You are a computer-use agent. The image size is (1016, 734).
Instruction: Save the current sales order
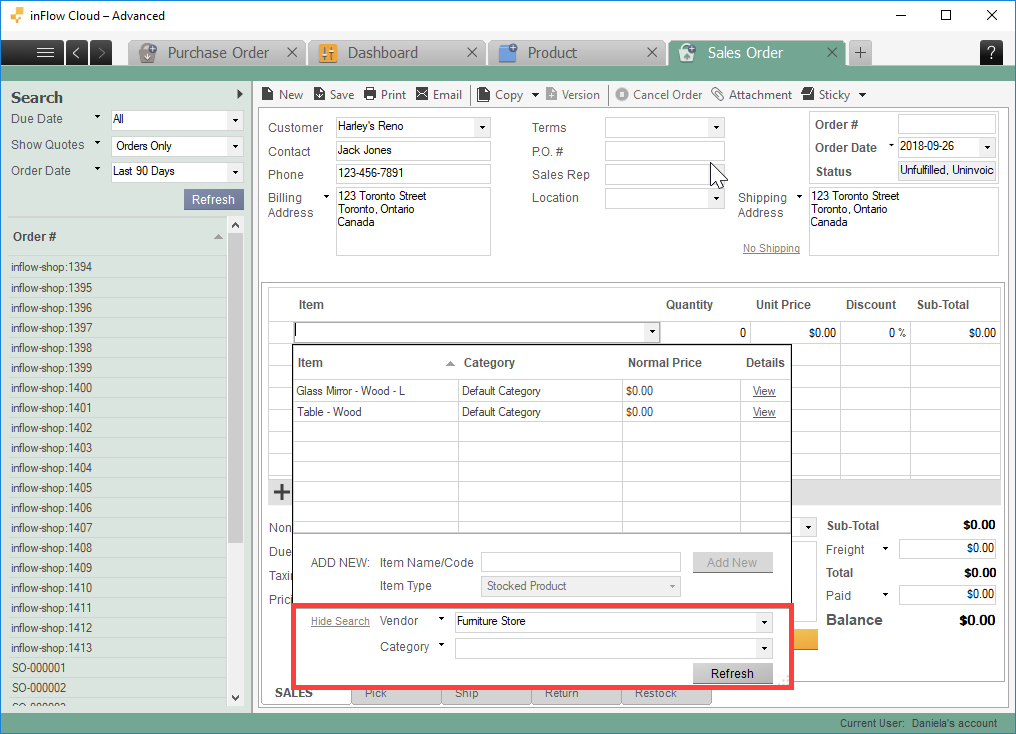click(333, 94)
